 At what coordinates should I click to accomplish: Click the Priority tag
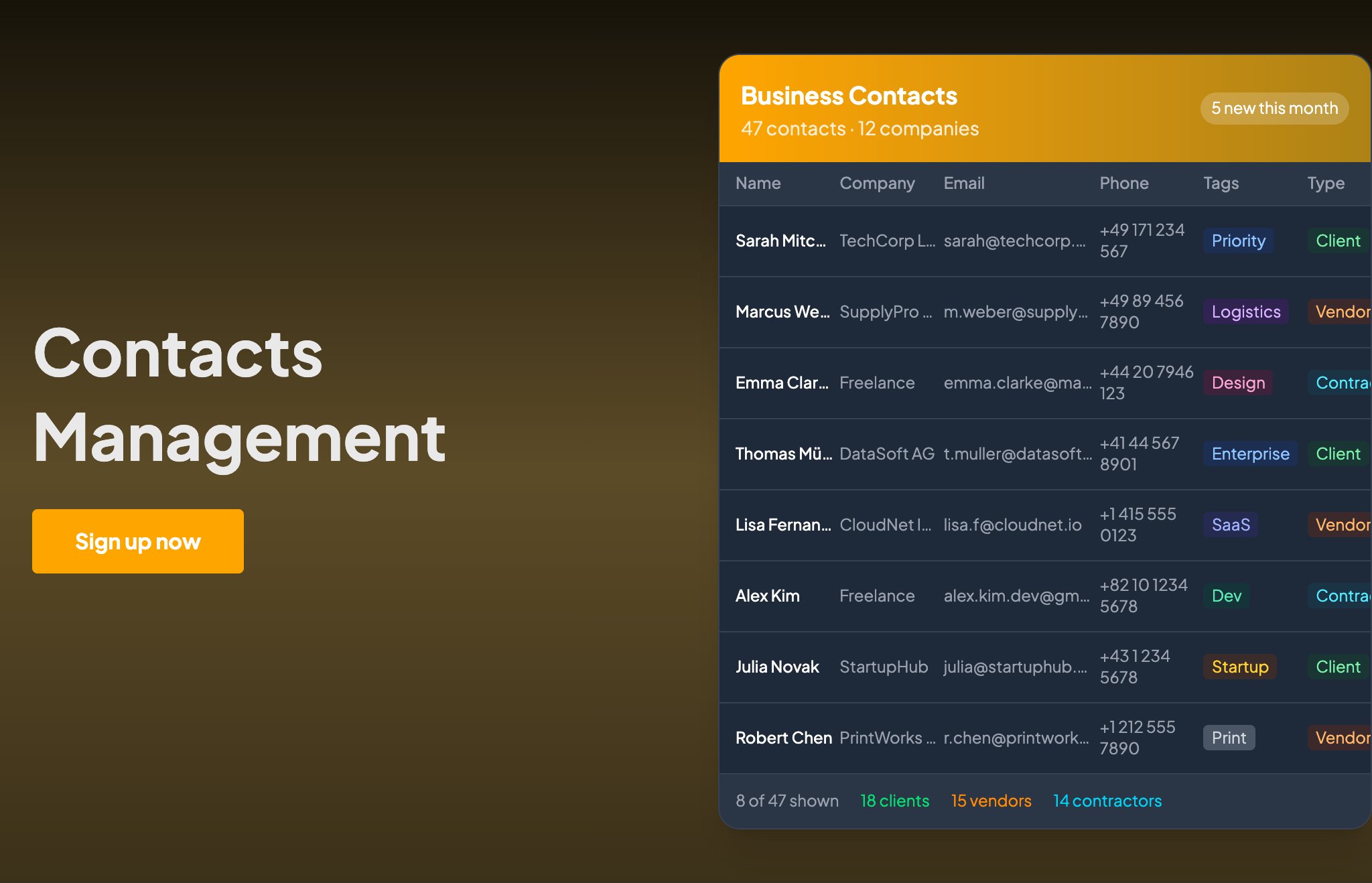(x=1238, y=241)
